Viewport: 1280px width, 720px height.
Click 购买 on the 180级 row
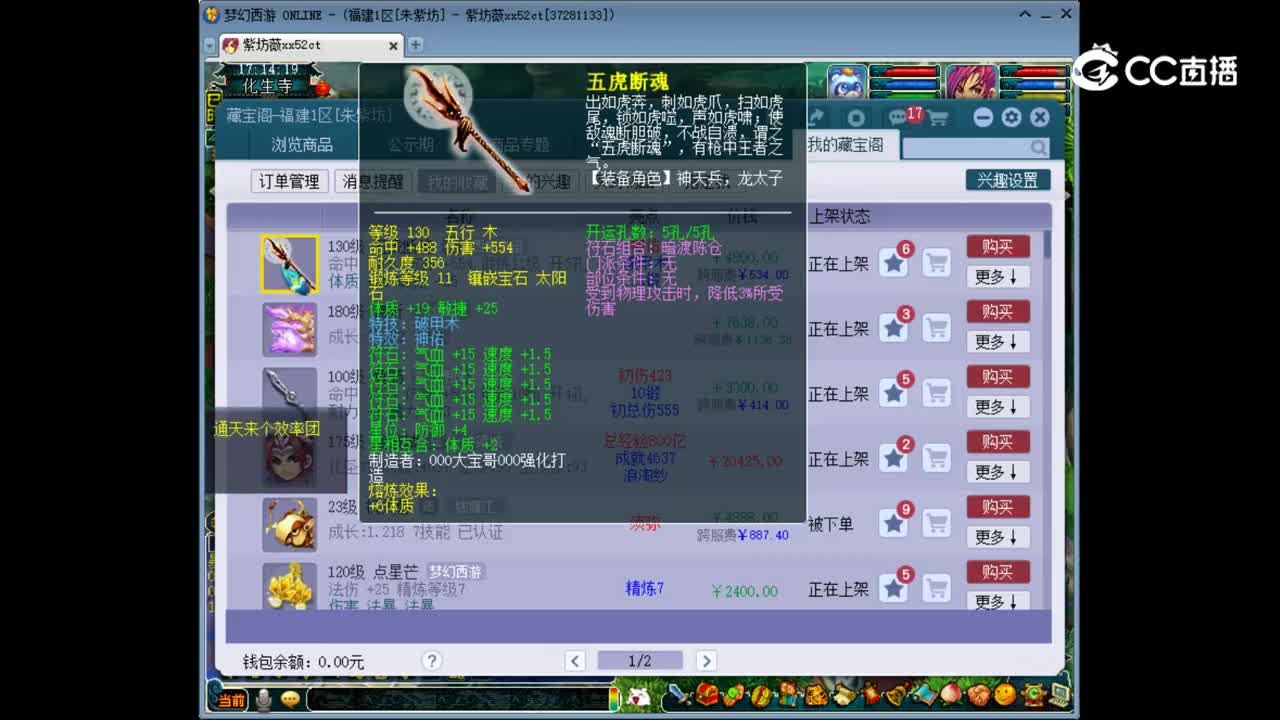tap(997, 311)
